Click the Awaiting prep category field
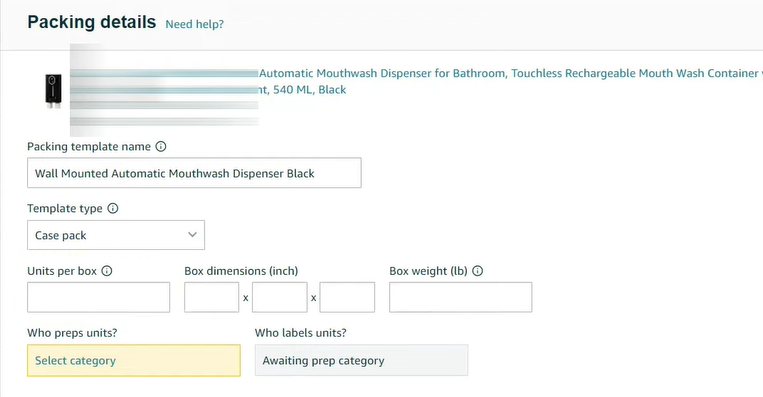Screen dimensions: 763x397 click(x=361, y=361)
